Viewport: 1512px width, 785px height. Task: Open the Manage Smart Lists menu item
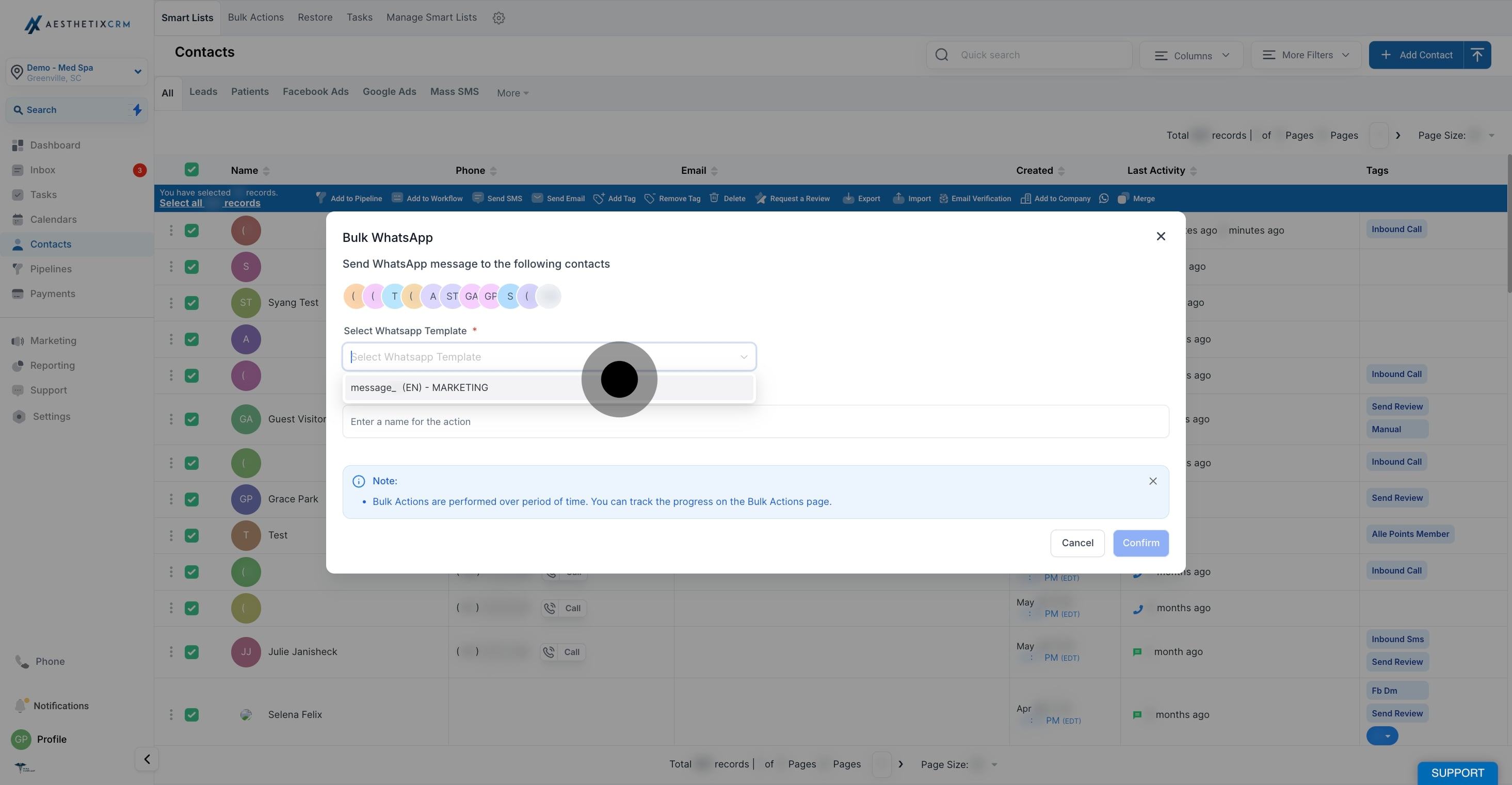(431, 17)
